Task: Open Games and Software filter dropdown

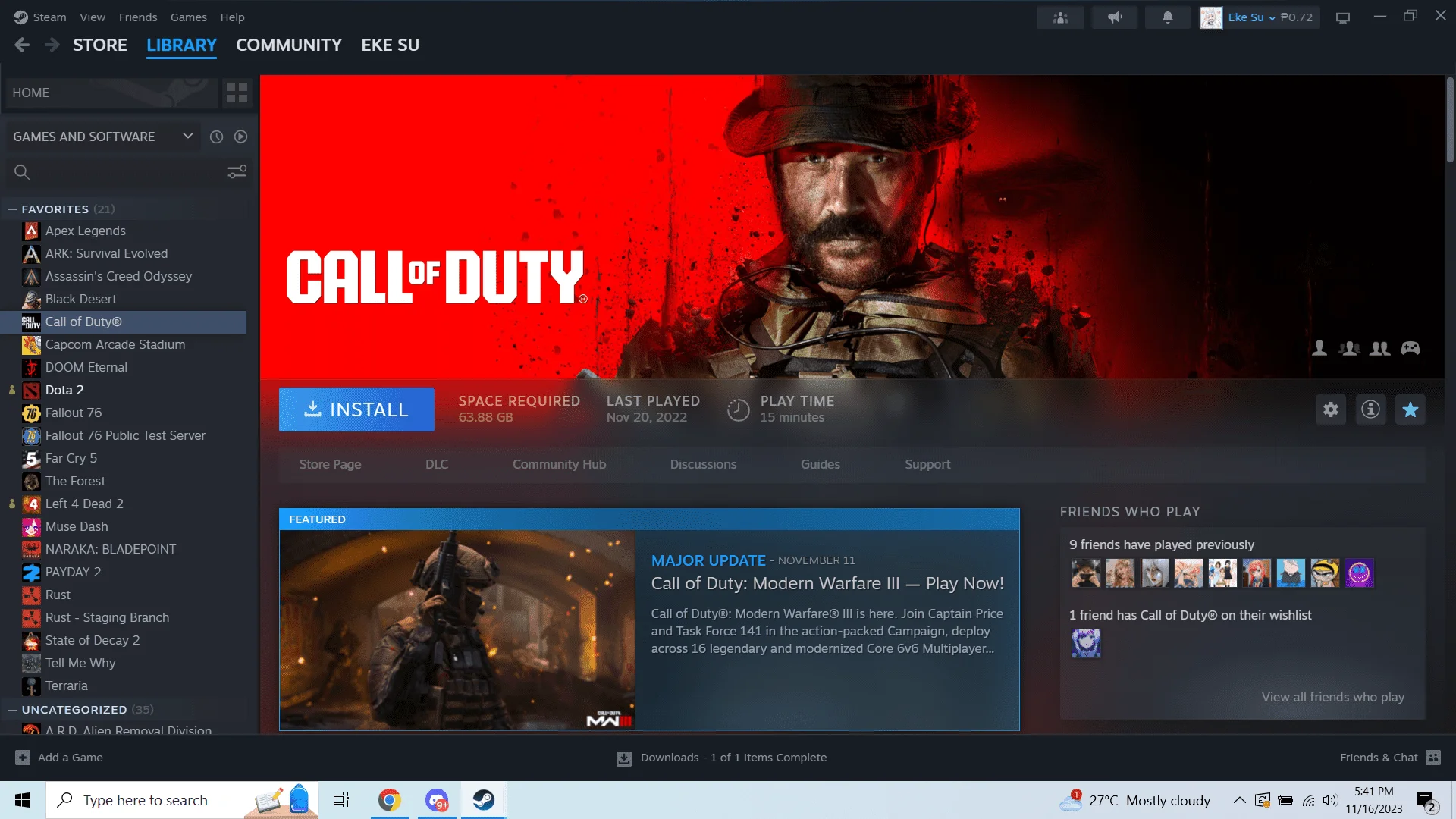Action: (x=102, y=136)
